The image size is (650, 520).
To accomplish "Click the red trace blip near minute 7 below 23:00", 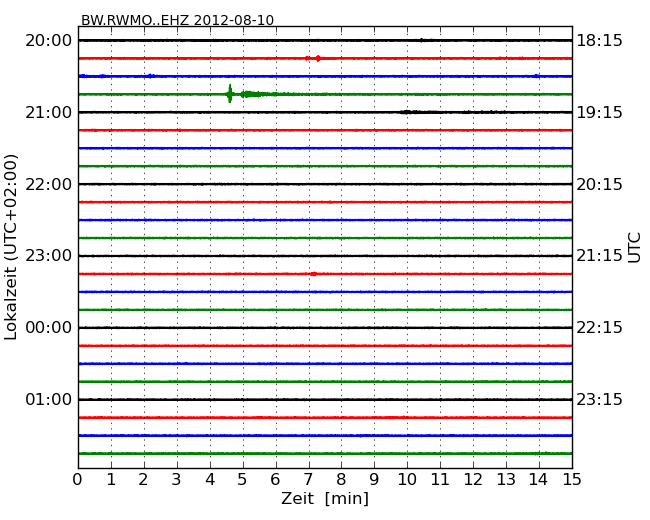I will pyautogui.click(x=313, y=274).
